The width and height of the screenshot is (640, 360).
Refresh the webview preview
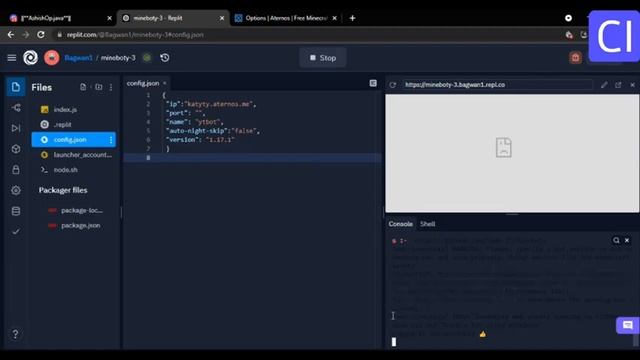(x=393, y=85)
